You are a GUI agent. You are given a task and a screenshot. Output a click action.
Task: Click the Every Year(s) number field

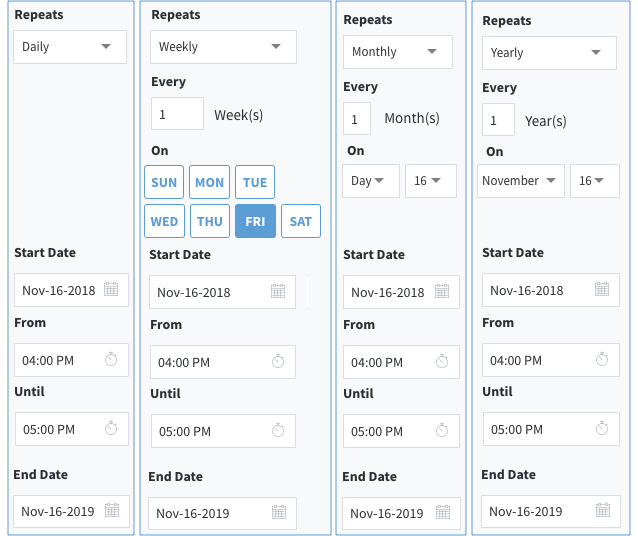[497, 120]
